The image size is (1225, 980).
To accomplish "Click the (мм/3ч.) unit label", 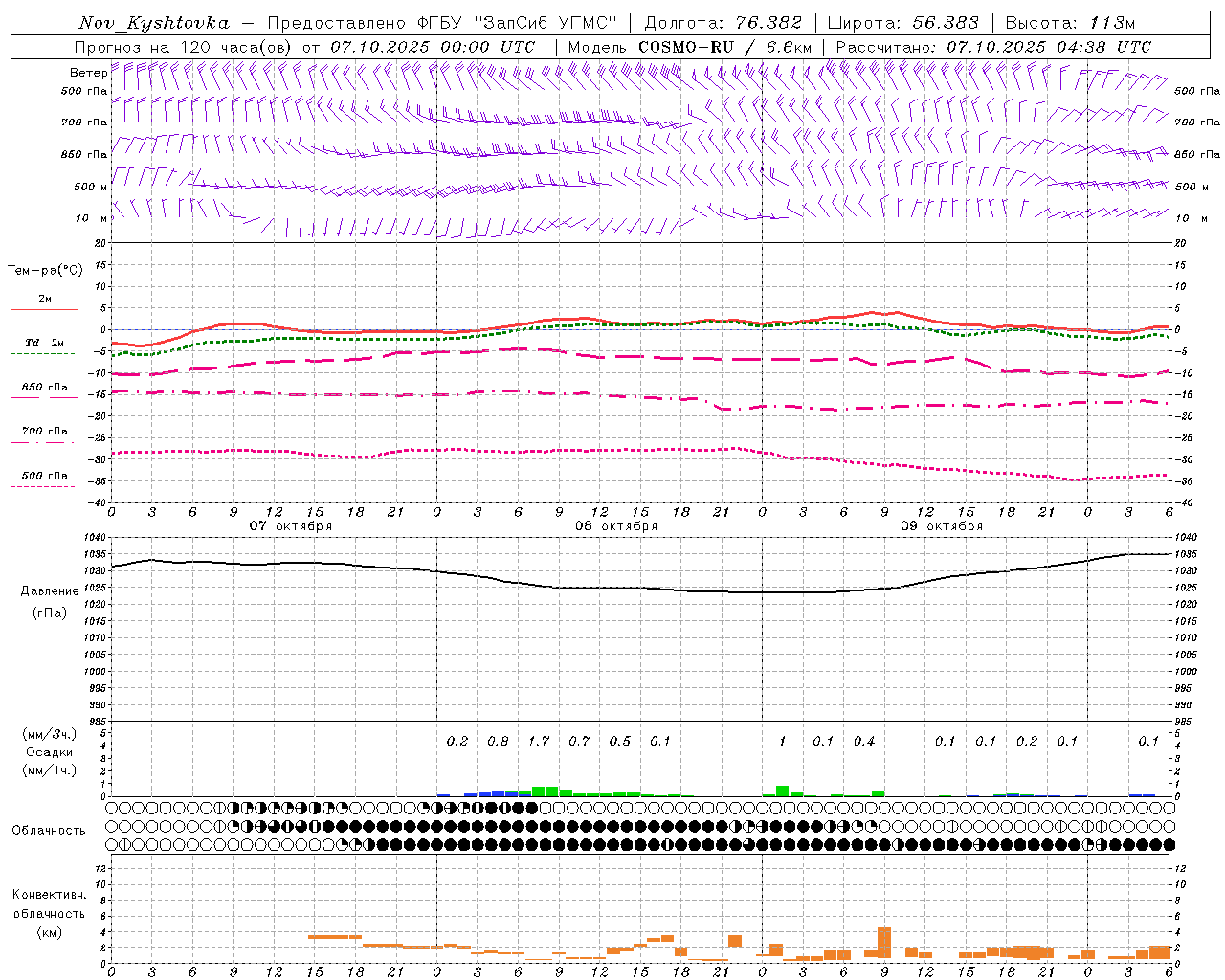I will tap(49, 734).
